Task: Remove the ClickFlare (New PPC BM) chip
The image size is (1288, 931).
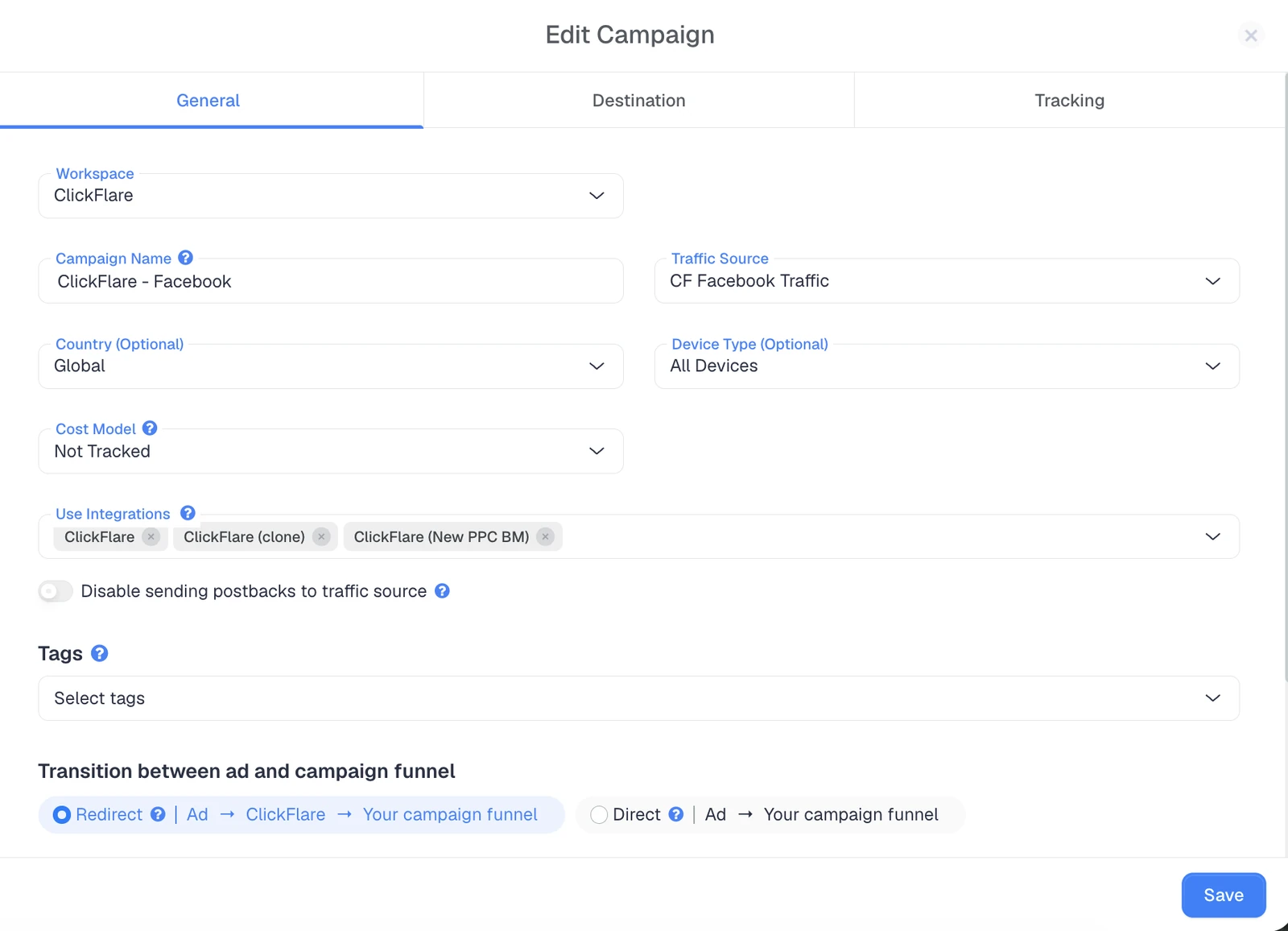Action: point(545,536)
